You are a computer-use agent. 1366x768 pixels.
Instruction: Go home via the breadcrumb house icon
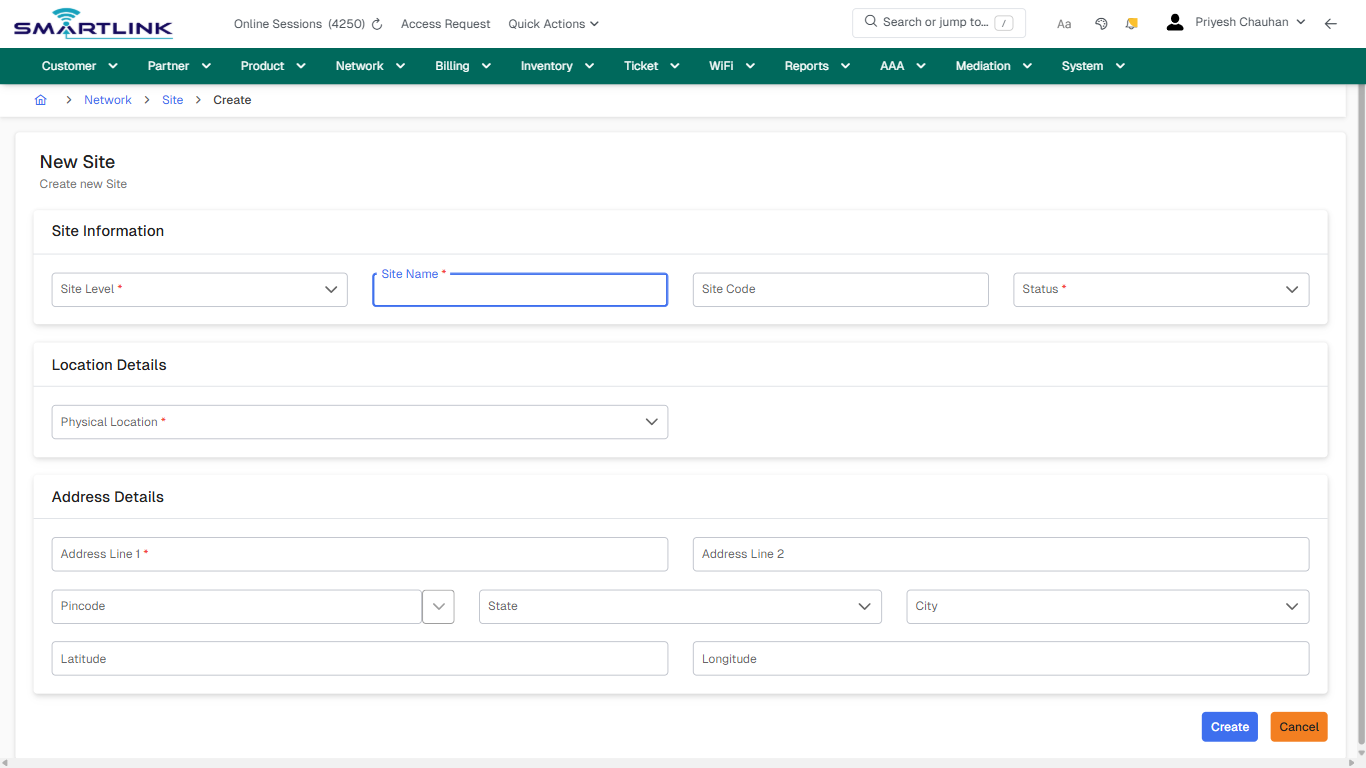[40, 100]
